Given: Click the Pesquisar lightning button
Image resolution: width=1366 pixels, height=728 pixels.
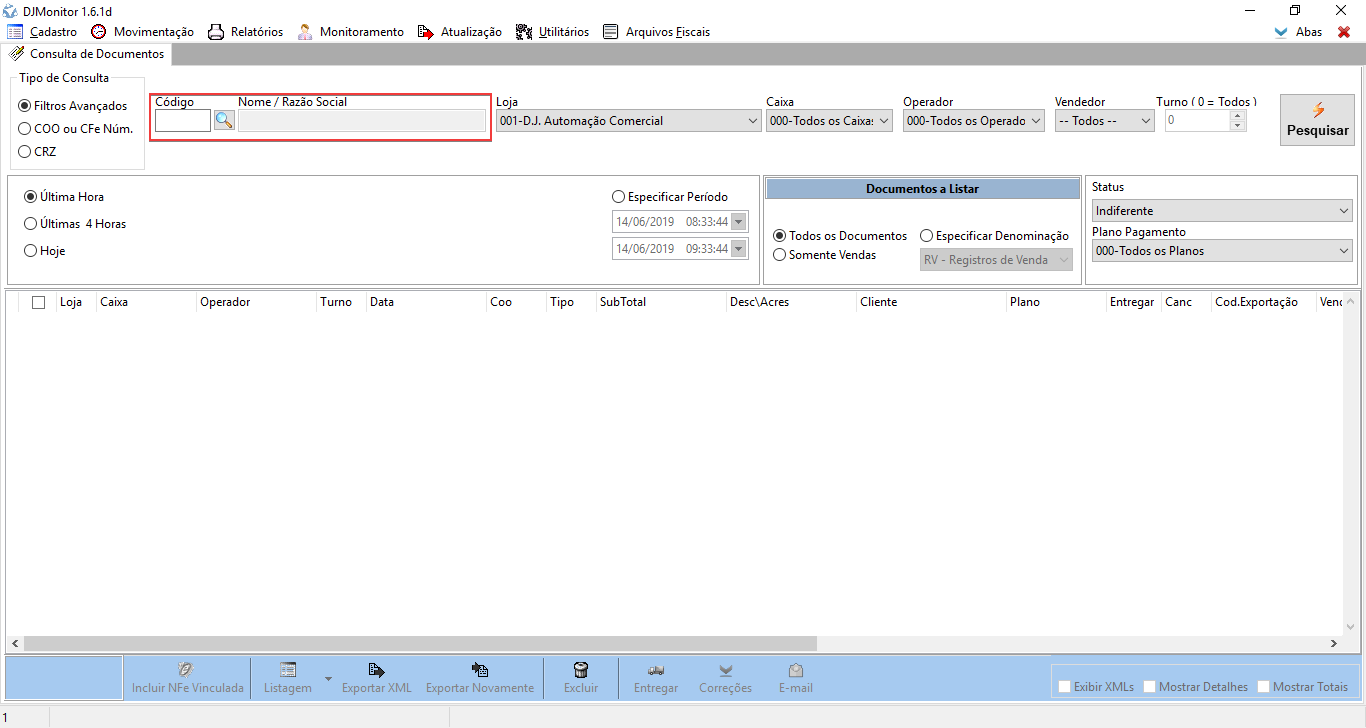Looking at the screenshot, I should pos(1317,120).
